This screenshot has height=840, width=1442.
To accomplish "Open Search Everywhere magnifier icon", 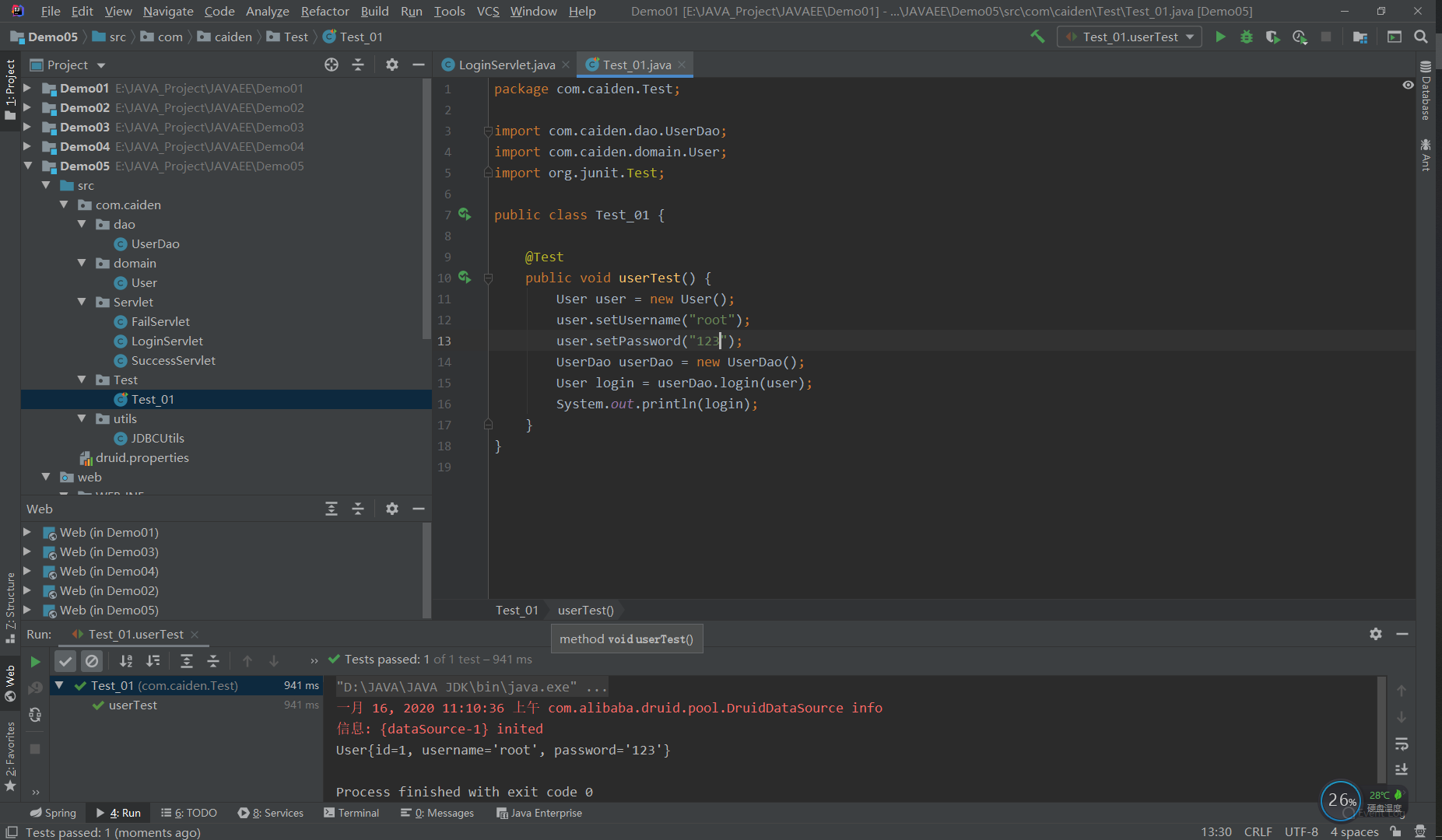I will point(1420,37).
